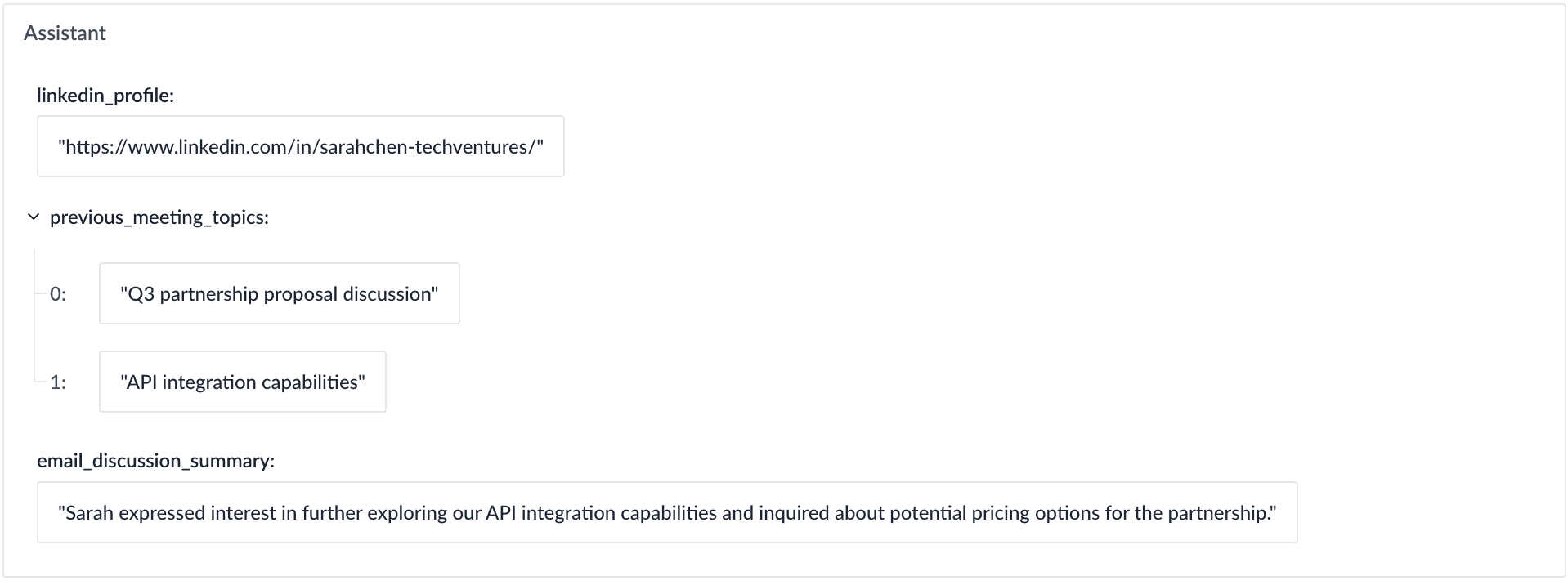Click the linkedin_profile field label
Screen dimensions: 1568x585
coord(105,96)
